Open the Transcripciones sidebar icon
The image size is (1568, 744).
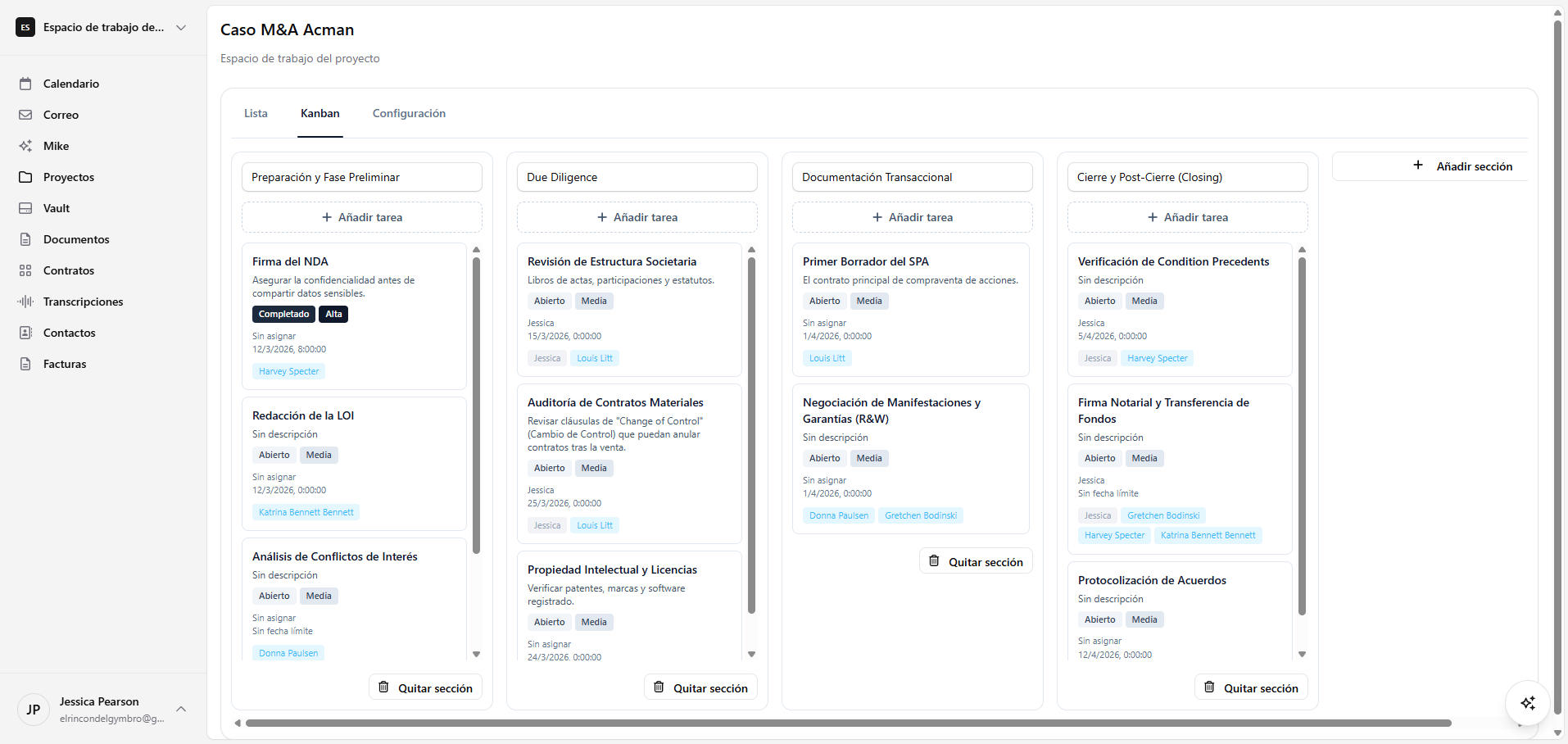pyautogui.click(x=25, y=301)
